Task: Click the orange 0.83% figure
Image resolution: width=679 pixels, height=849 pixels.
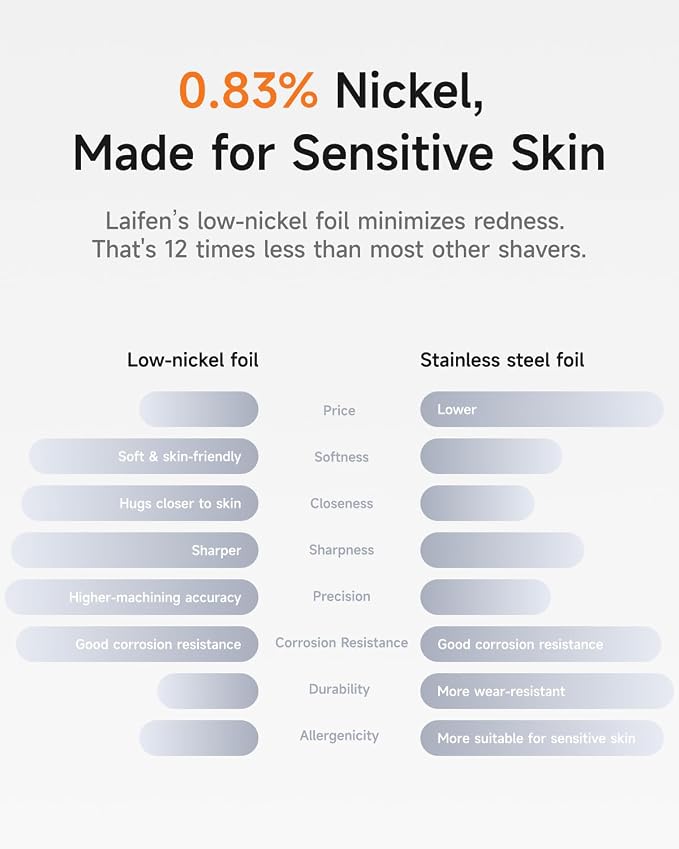Action: [x=248, y=90]
